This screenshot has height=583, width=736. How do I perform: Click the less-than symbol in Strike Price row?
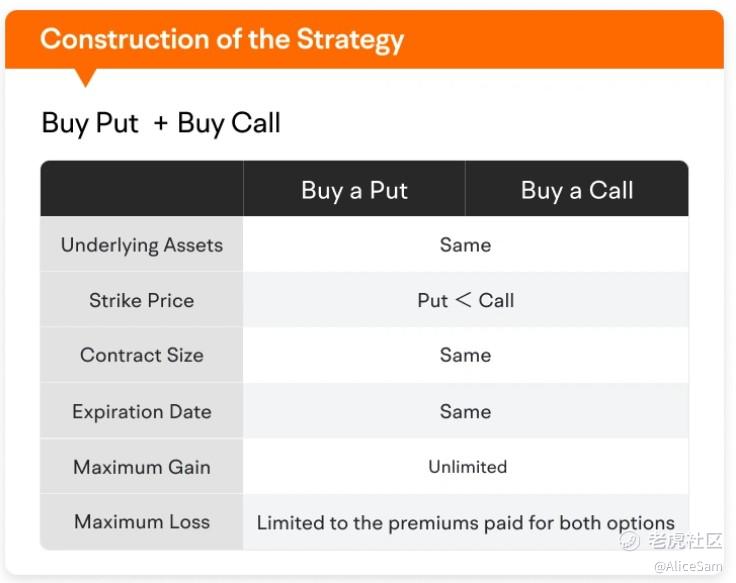tap(463, 300)
